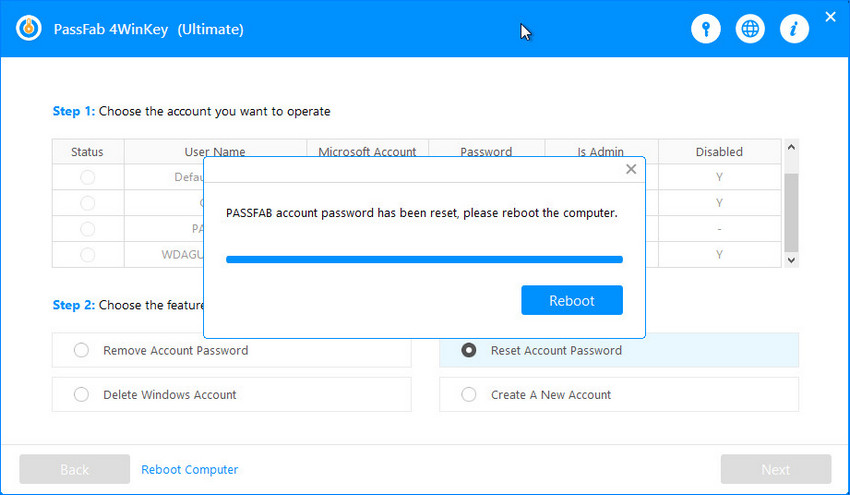Select Remove Account Password option

coord(82,350)
